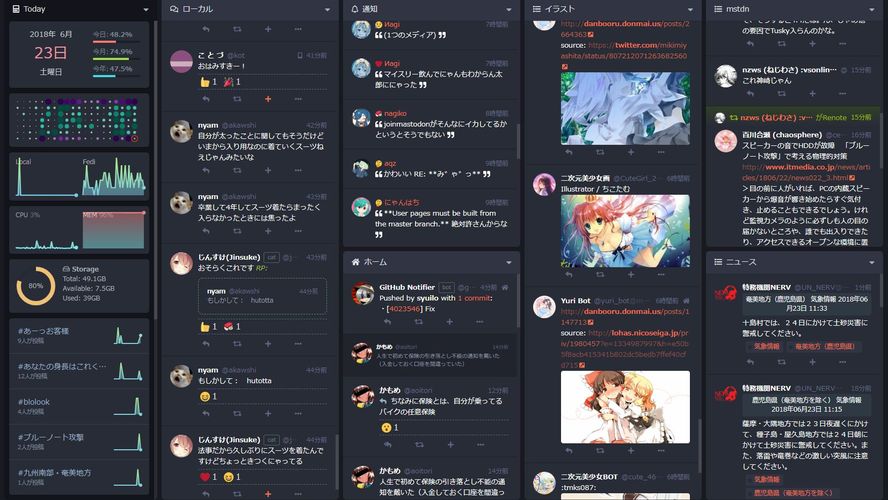
Task: Open the red-haired girl illustration thumbnail
Action: point(625,231)
